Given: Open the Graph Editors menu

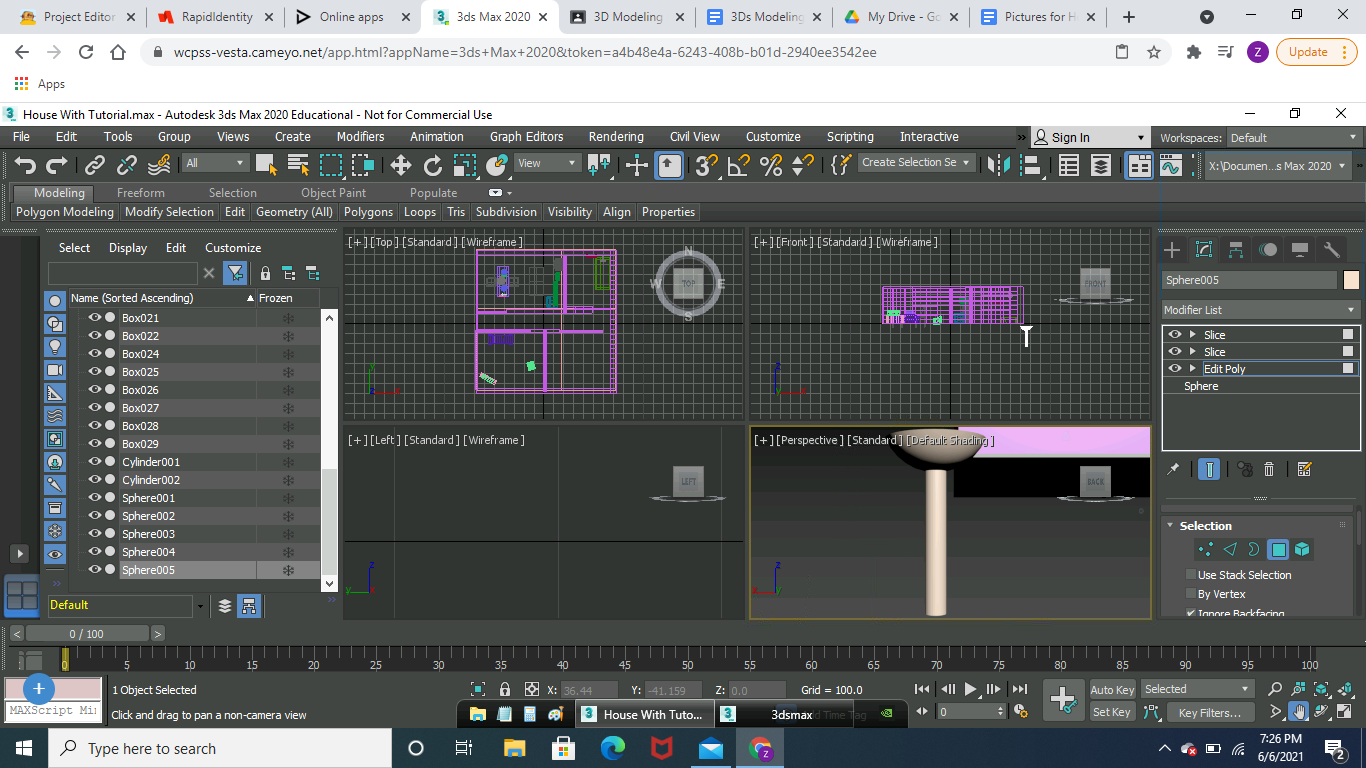Looking at the screenshot, I should (x=526, y=137).
